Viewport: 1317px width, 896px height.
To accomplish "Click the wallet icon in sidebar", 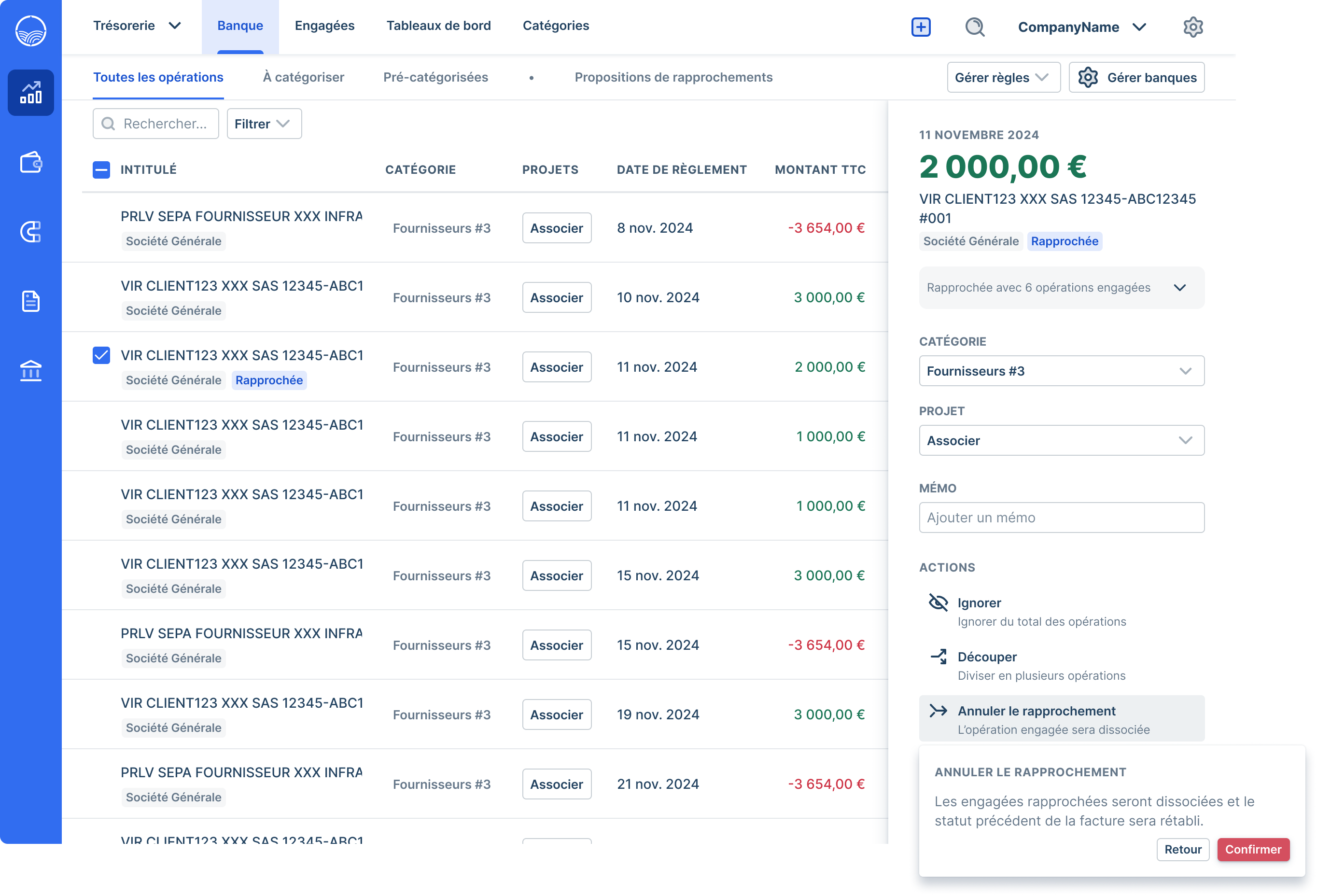I will (x=30, y=163).
